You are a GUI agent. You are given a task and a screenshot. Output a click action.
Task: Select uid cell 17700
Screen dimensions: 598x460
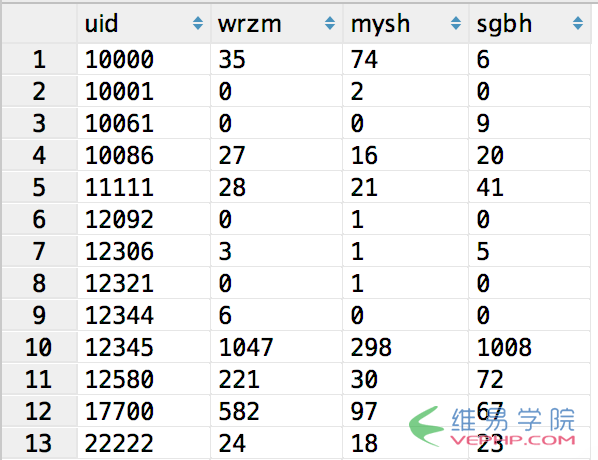coord(143,412)
